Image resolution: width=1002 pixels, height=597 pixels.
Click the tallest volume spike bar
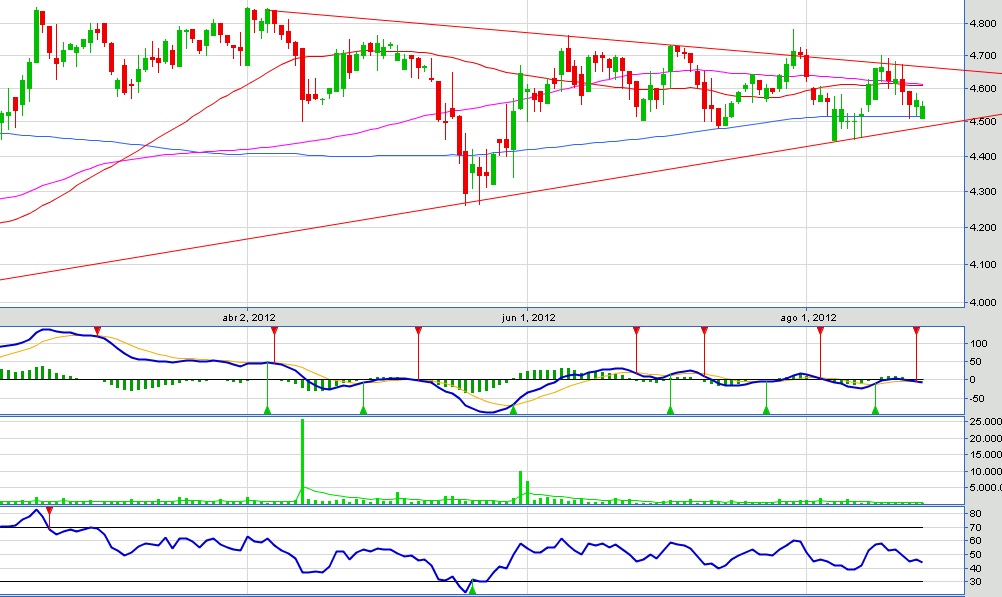(x=302, y=460)
